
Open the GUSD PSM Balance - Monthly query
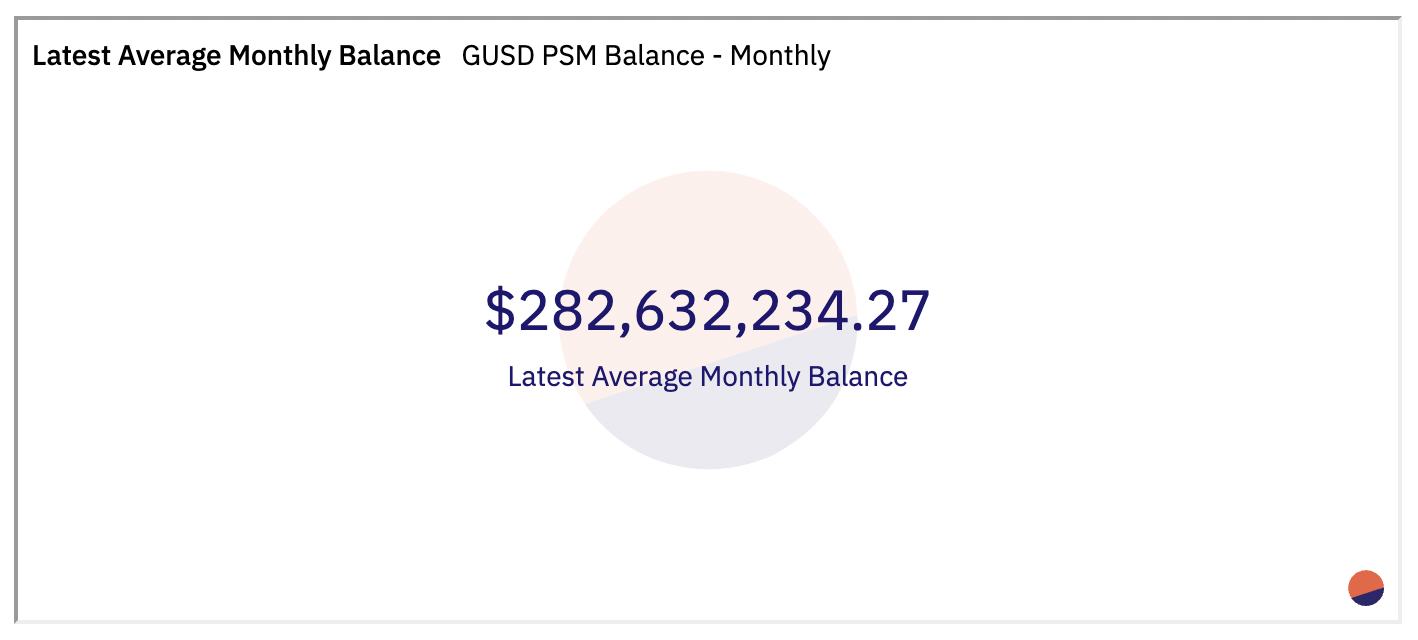pos(645,56)
